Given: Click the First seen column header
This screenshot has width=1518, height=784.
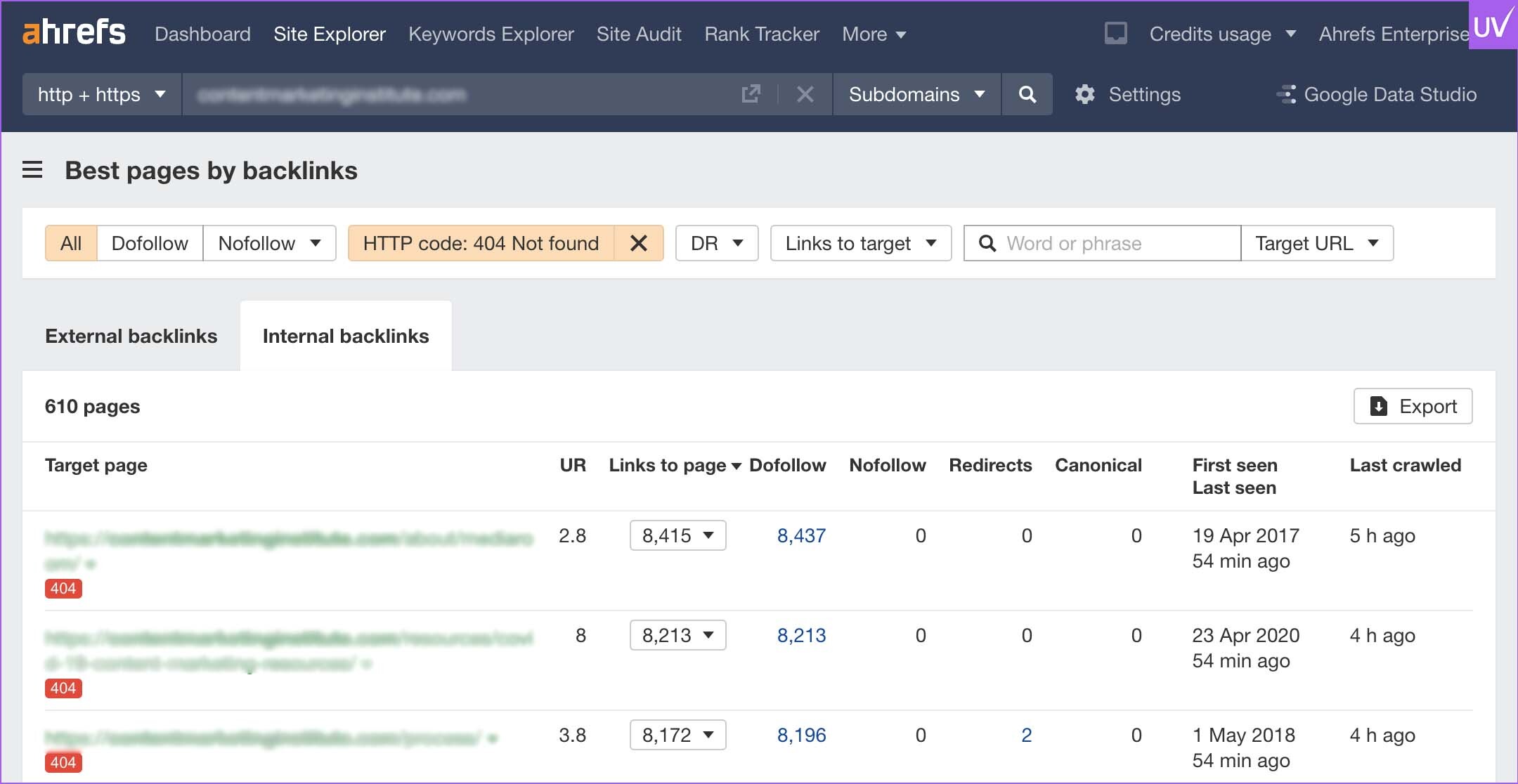Looking at the screenshot, I should coord(1235,465).
